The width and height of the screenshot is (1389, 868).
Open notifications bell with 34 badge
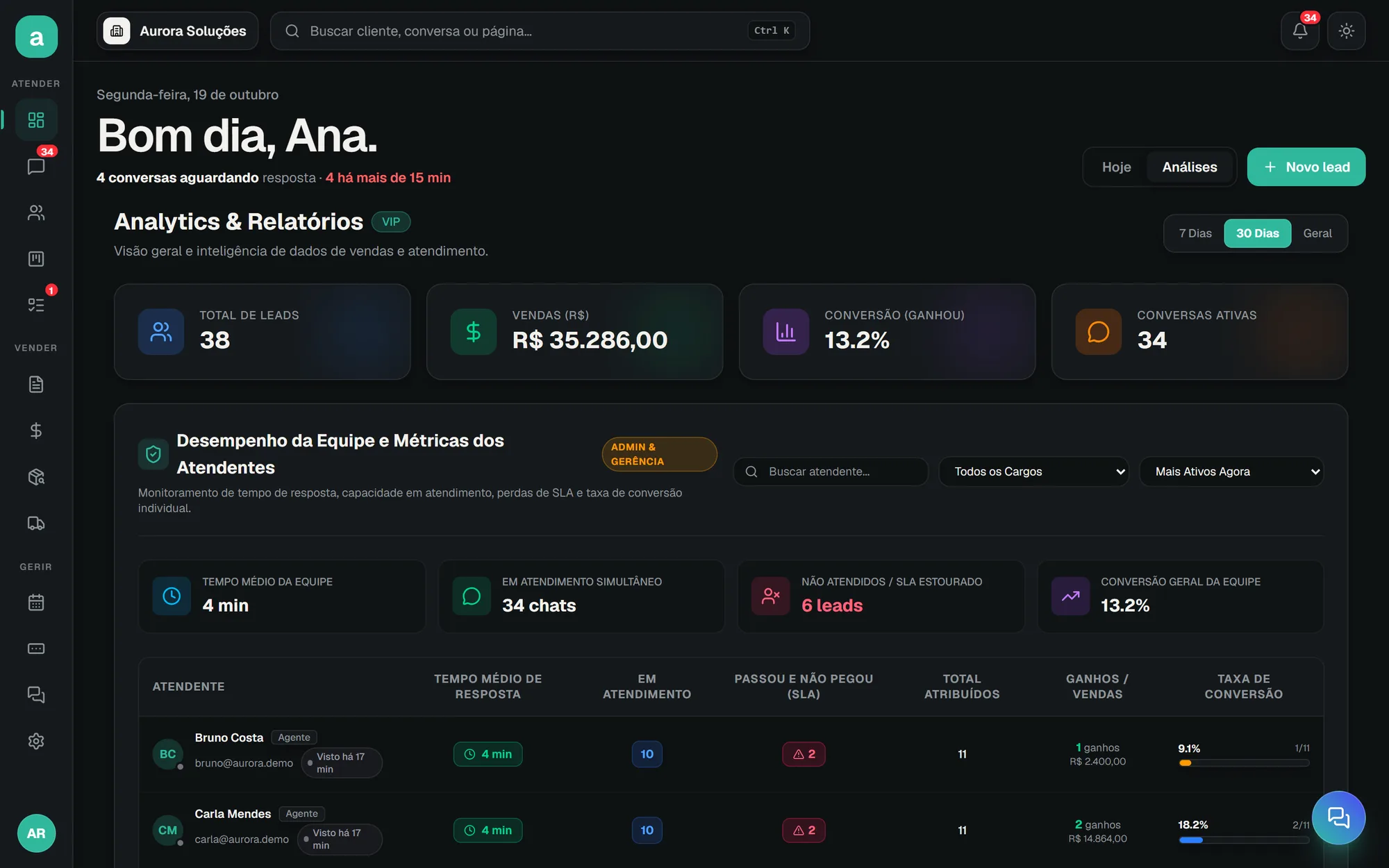click(1300, 31)
